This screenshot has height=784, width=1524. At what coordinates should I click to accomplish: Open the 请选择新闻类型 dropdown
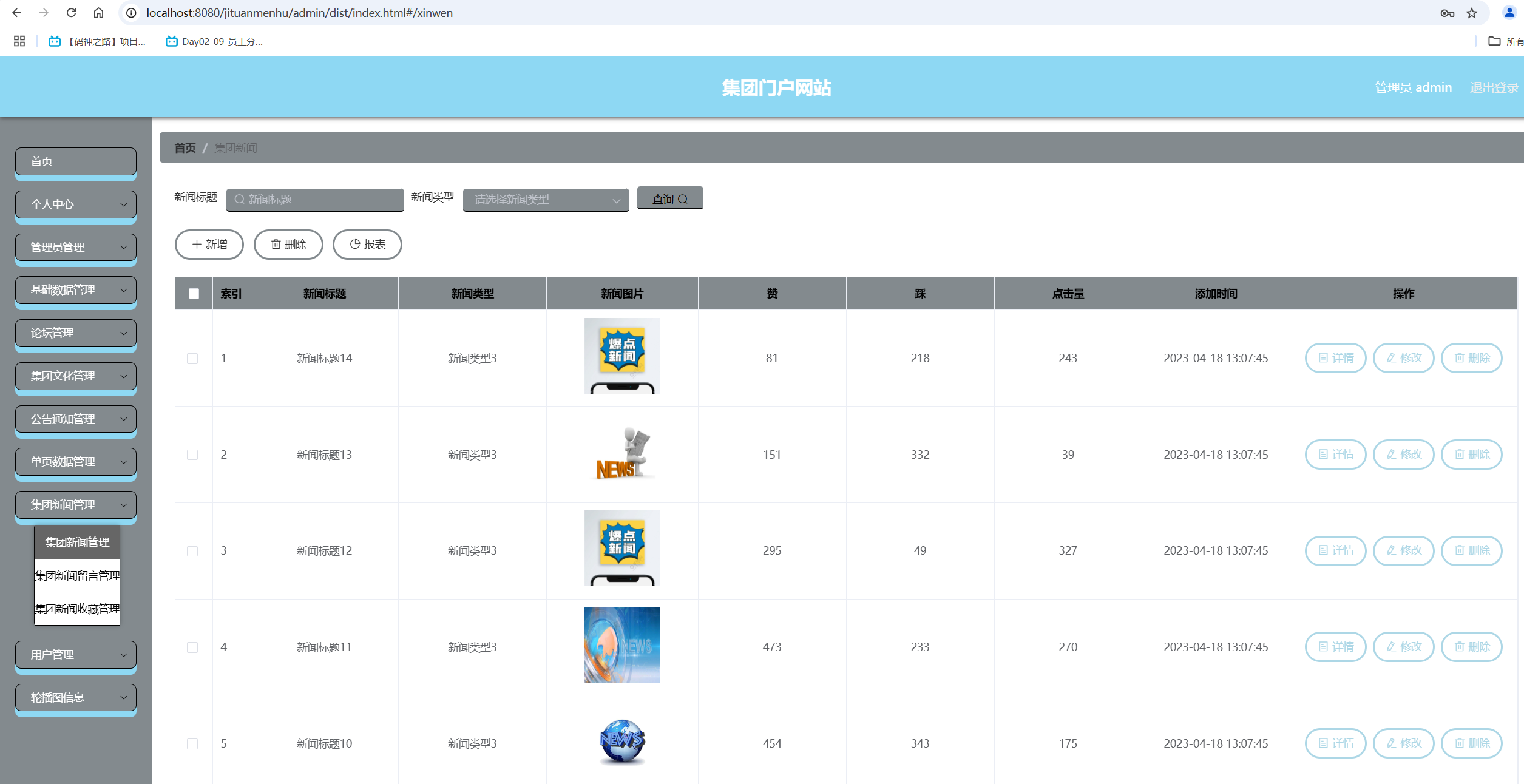pos(546,200)
